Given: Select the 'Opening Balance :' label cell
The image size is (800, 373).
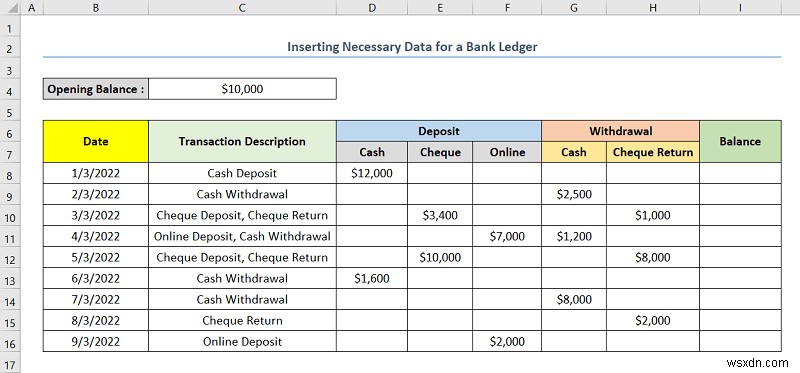Looking at the screenshot, I should pos(96,89).
